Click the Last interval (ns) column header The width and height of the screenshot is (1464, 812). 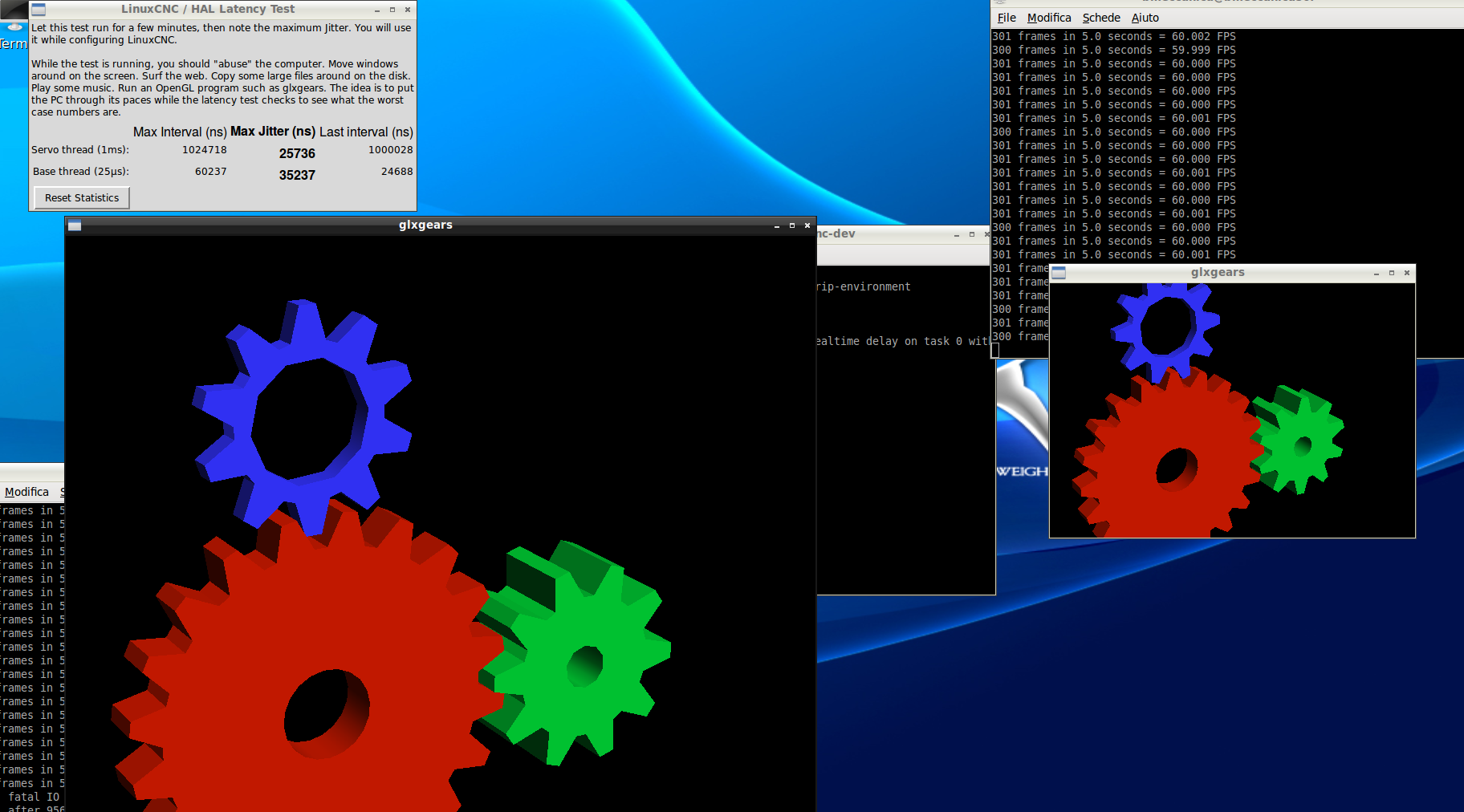367,132
